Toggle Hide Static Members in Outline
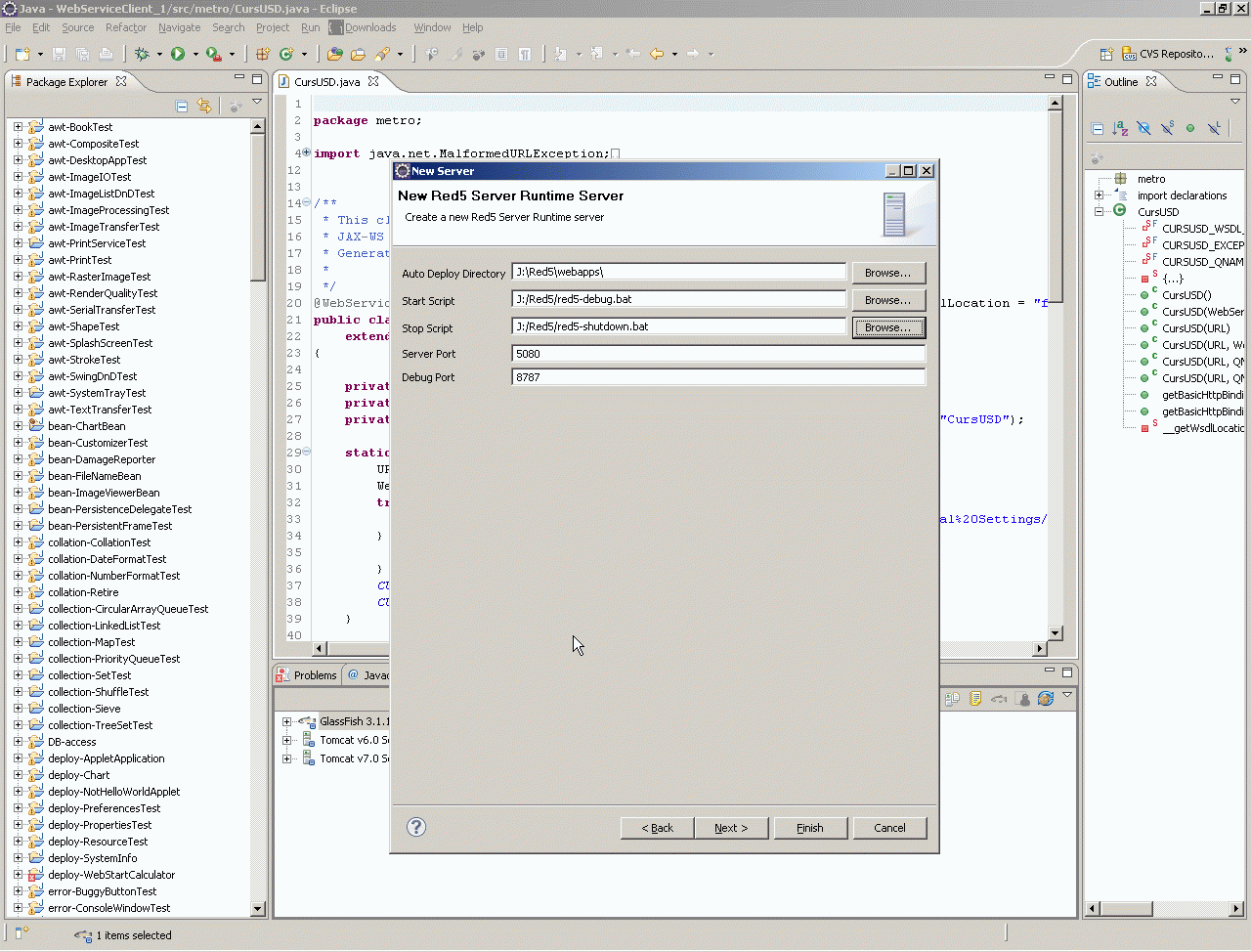Image resolution: width=1251 pixels, height=952 pixels. (1167, 128)
